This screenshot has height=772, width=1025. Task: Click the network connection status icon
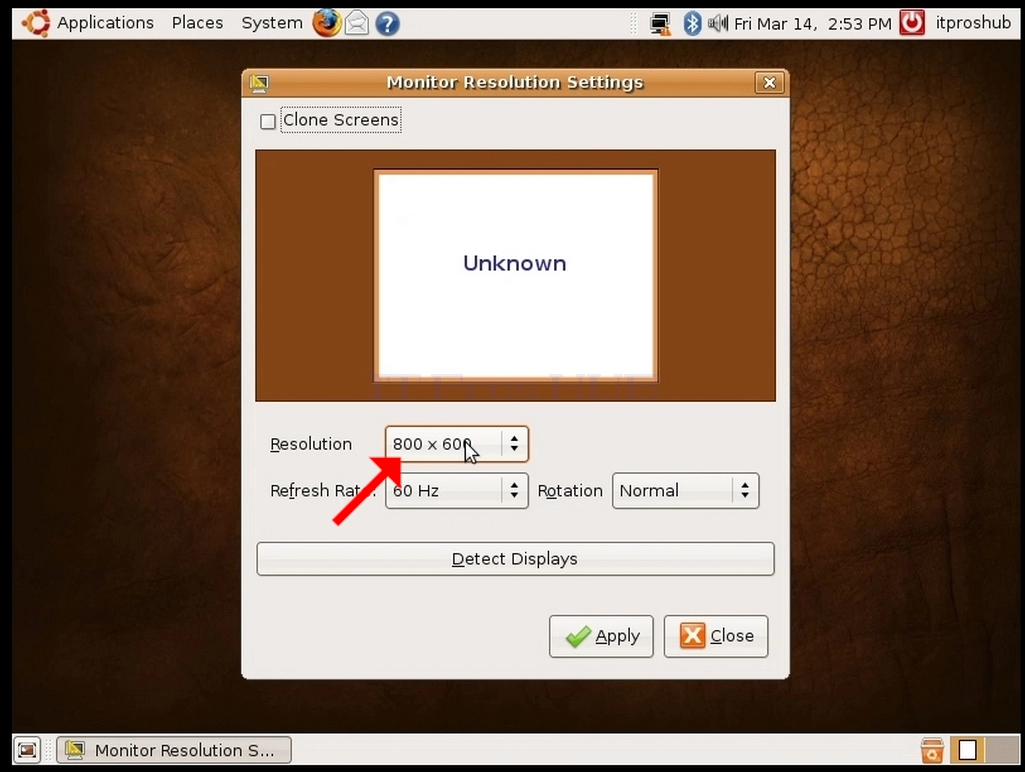coord(661,24)
